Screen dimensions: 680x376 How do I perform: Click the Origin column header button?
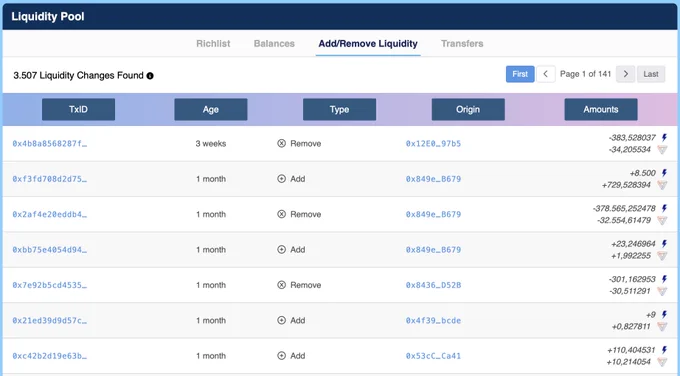click(468, 109)
